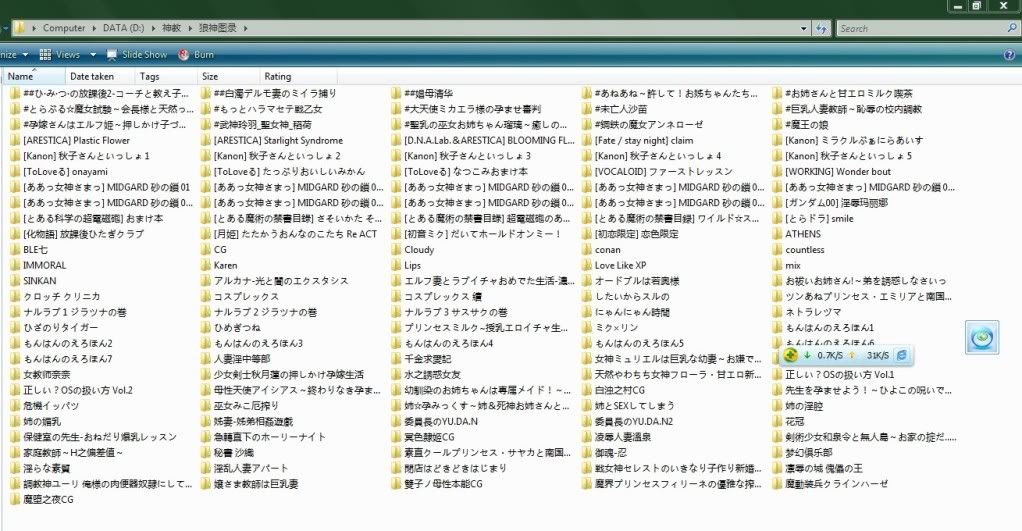The image size is (1022, 531).
Task: Select folder name にゃんにゃん時間
Action: click(632, 312)
